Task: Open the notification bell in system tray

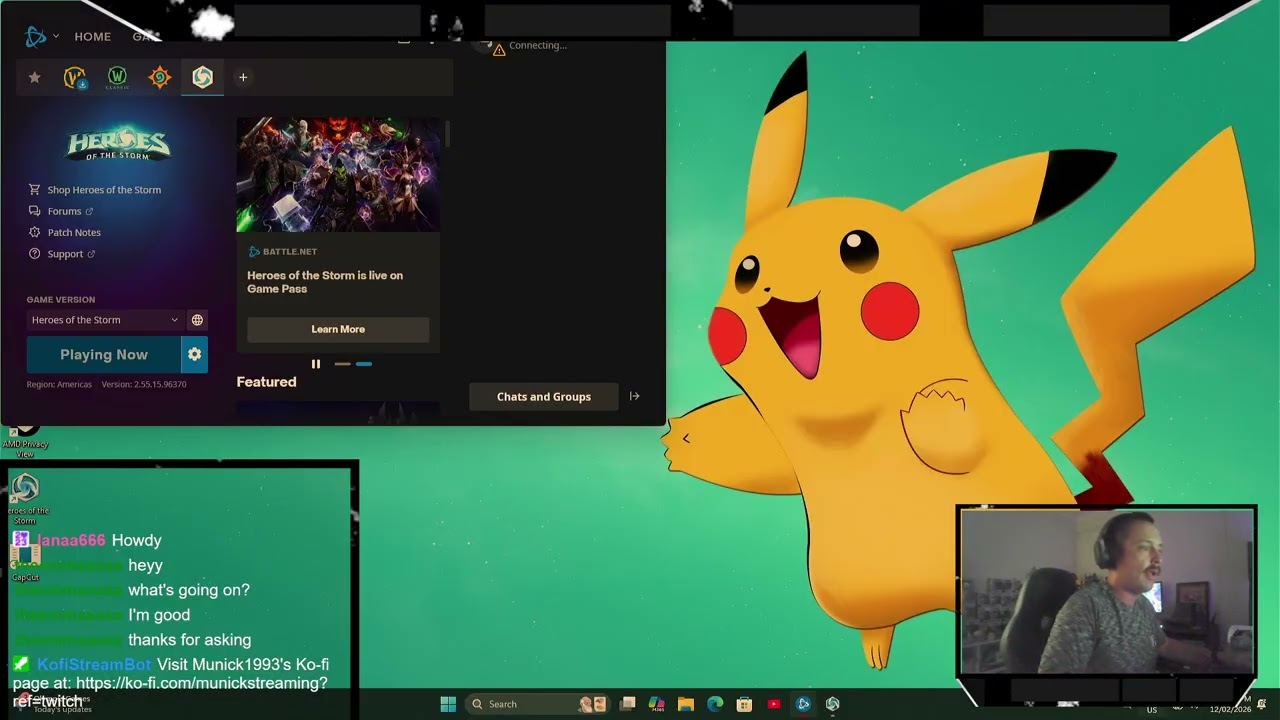Action: tap(1261, 704)
